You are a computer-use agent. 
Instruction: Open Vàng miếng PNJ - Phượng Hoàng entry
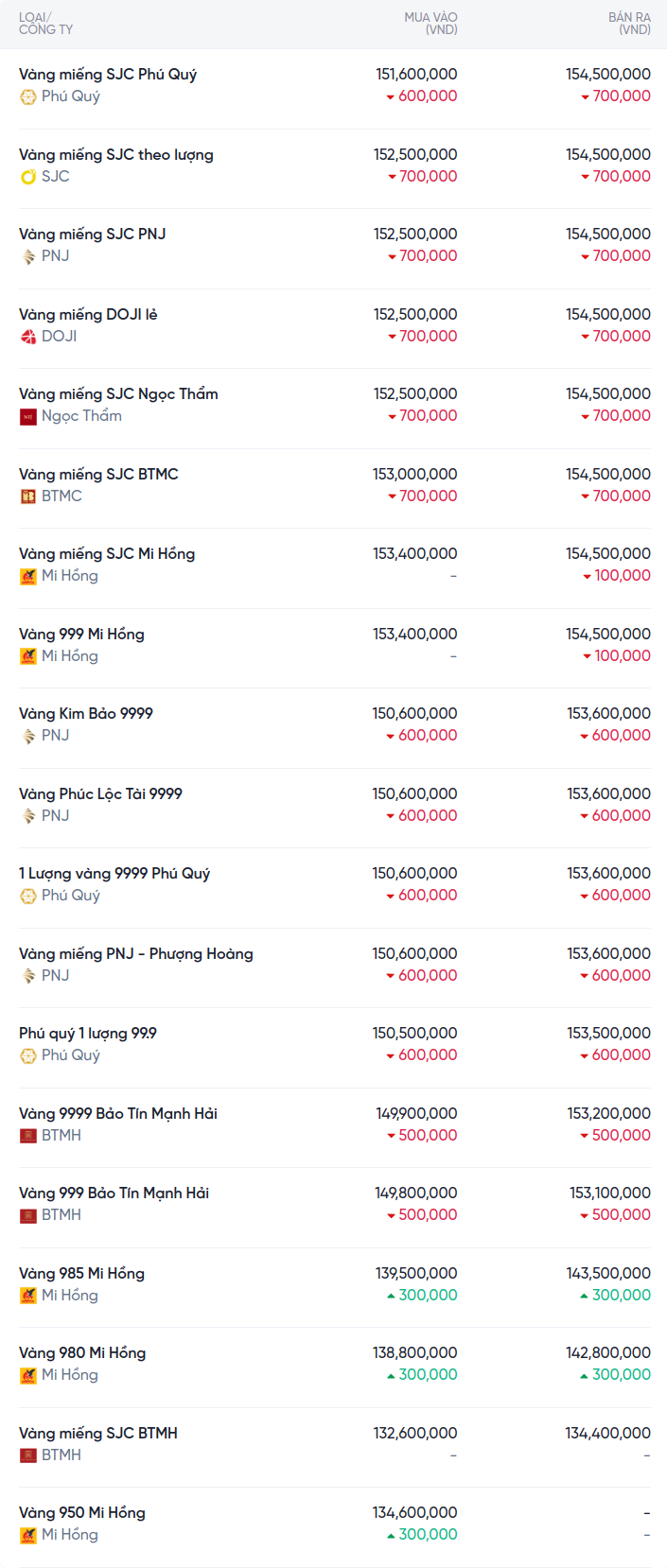pyautogui.click(x=136, y=953)
